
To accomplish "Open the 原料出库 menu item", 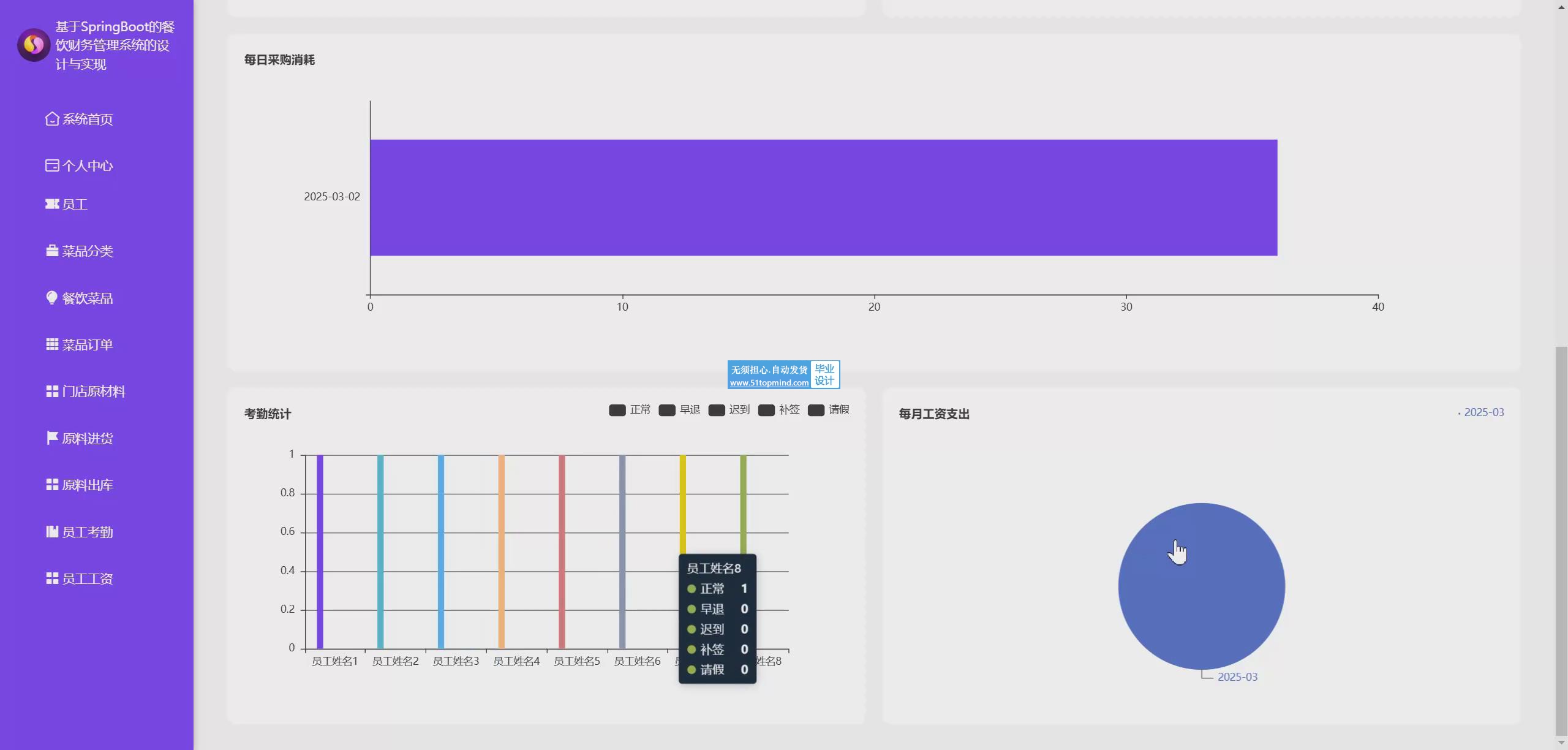I will click(x=87, y=485).
